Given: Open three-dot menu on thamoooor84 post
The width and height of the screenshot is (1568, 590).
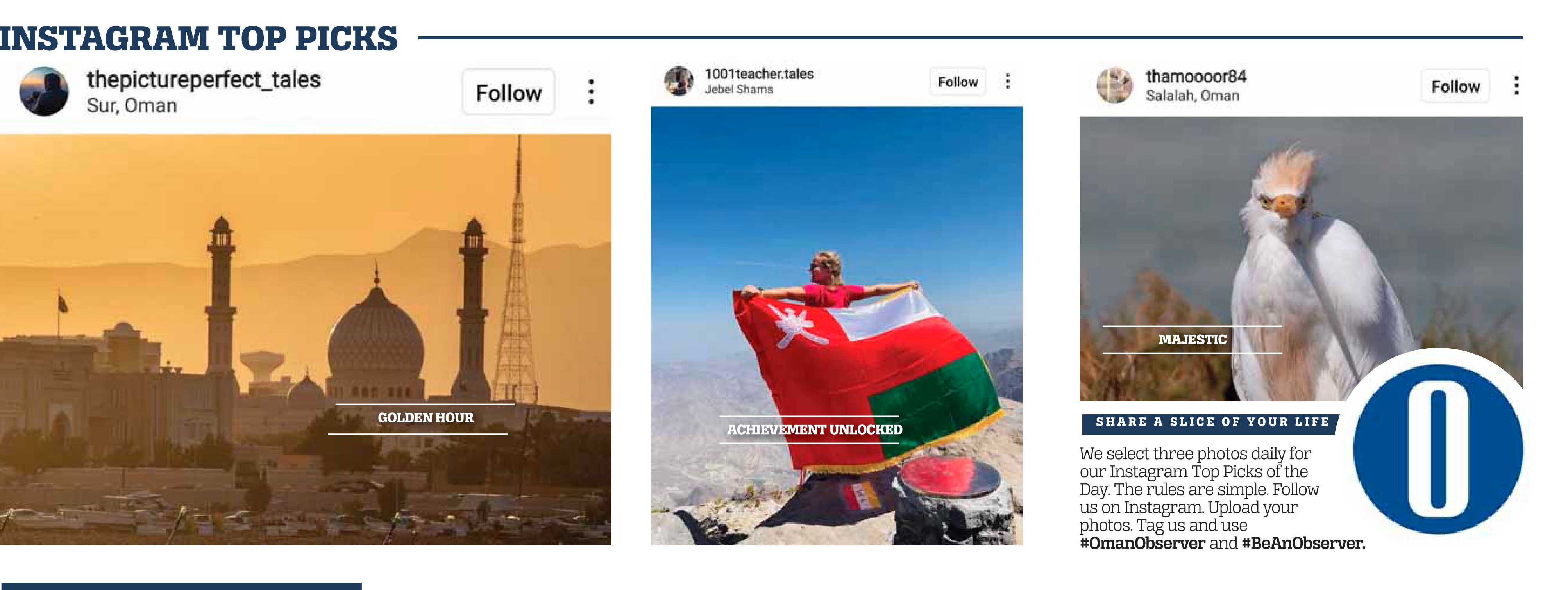Looking at the screenshot, I should tap(1516, 85).
